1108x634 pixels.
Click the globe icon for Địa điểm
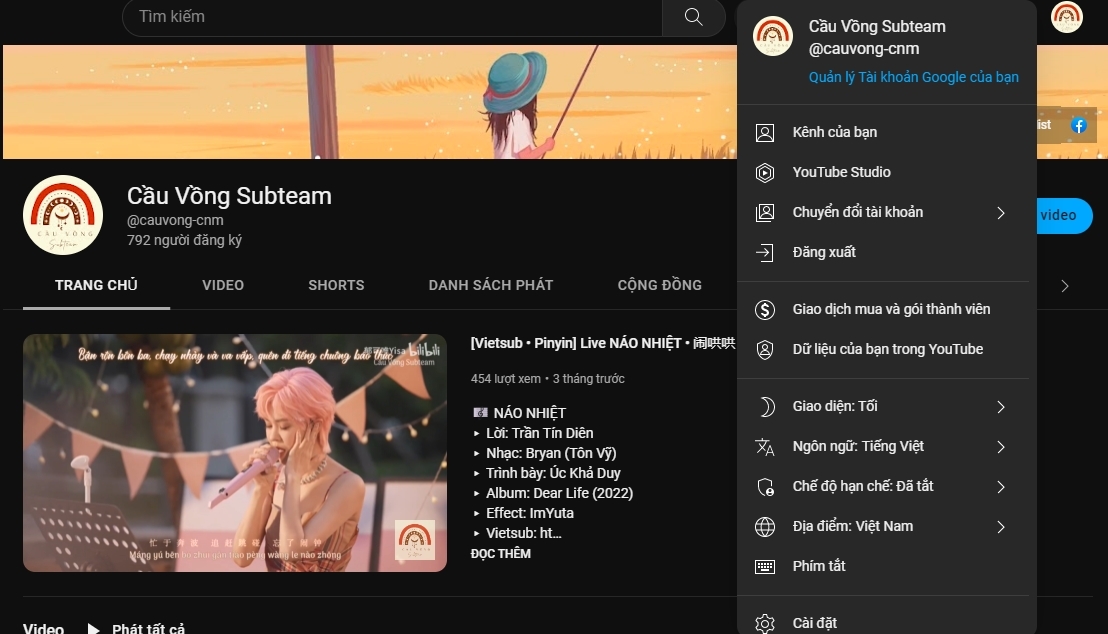pos(765,527)
